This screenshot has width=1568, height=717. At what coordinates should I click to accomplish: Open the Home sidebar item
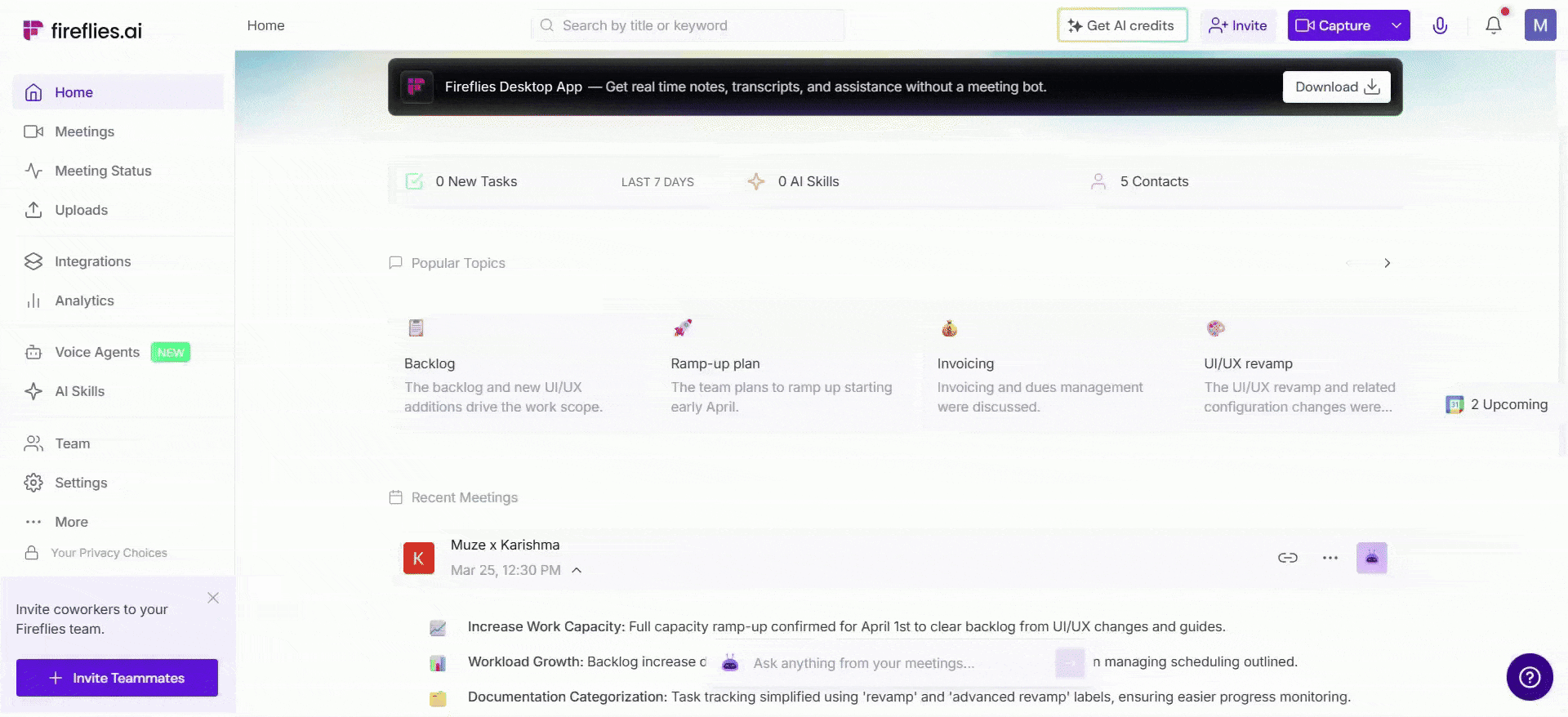point(118,92)
